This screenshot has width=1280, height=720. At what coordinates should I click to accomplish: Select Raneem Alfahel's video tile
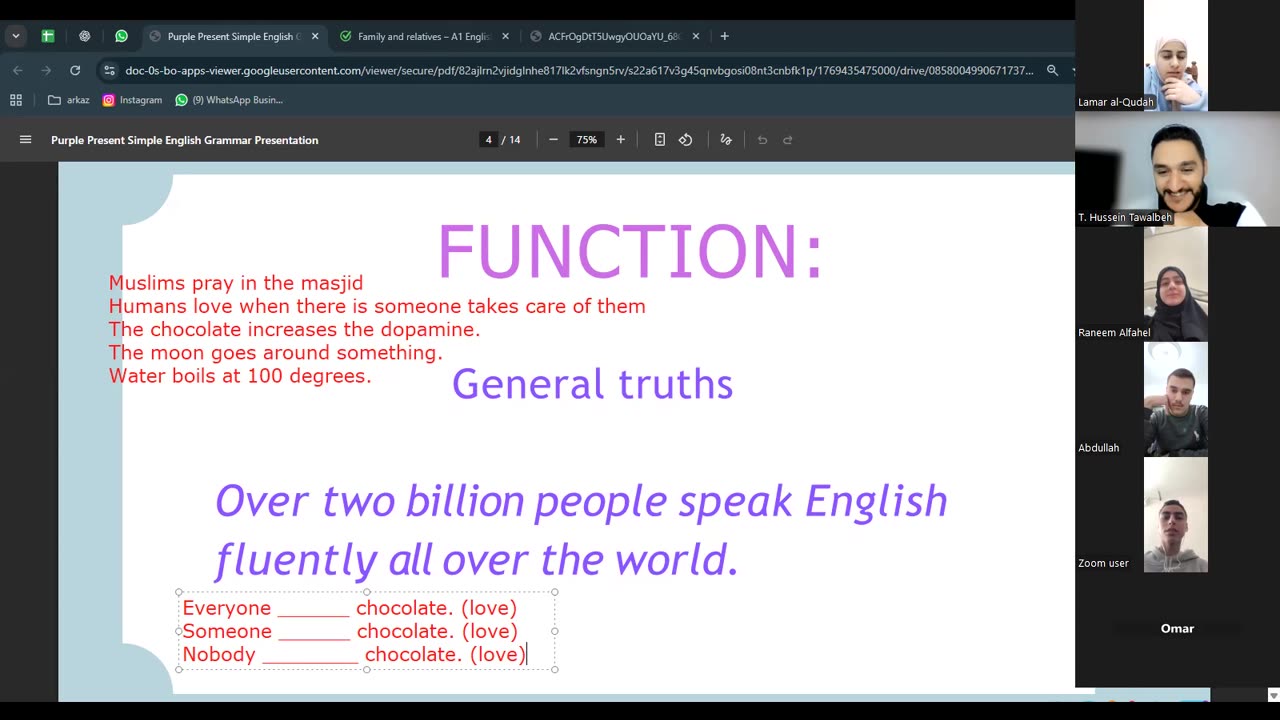pyautogui.click(x=1176, y=284)
